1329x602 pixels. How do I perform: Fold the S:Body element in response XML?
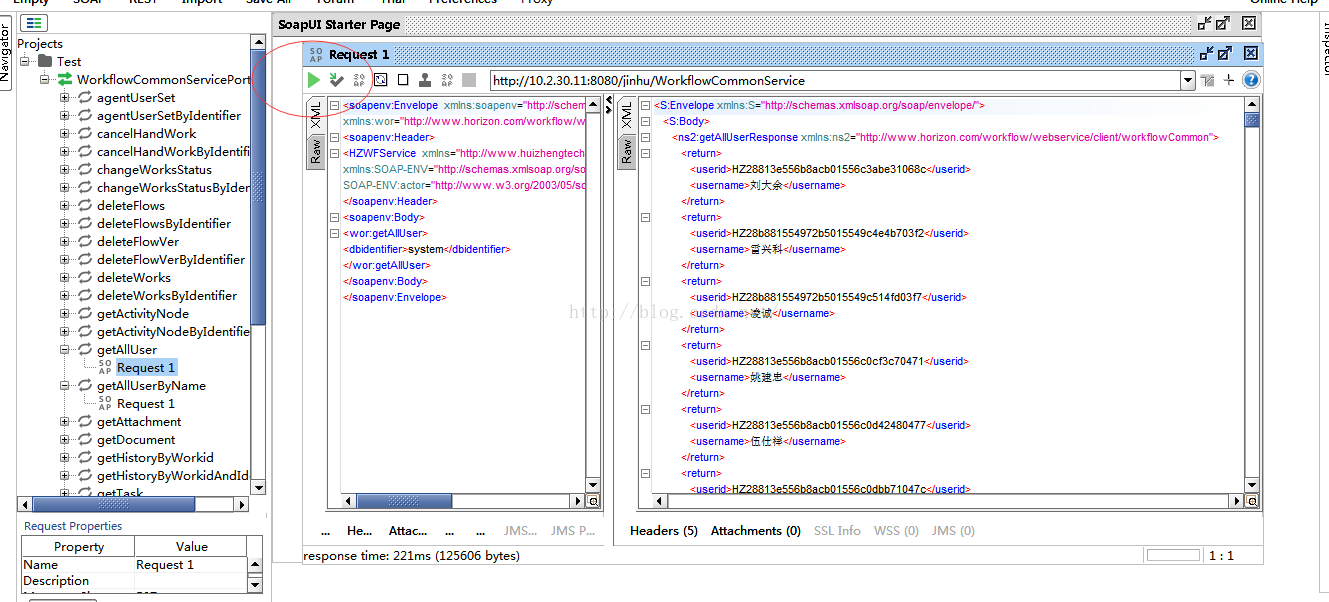[x=645, y=121]
